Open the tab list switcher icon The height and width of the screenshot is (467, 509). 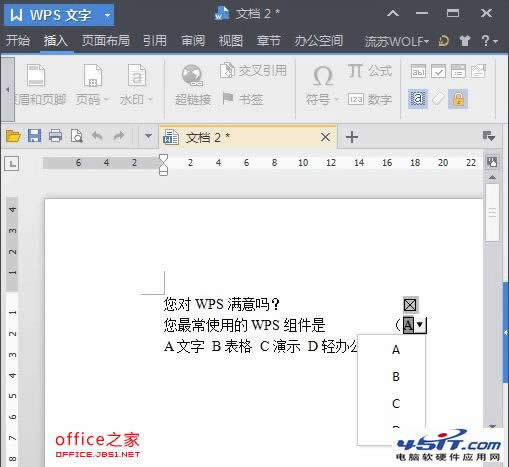[489, 136]
